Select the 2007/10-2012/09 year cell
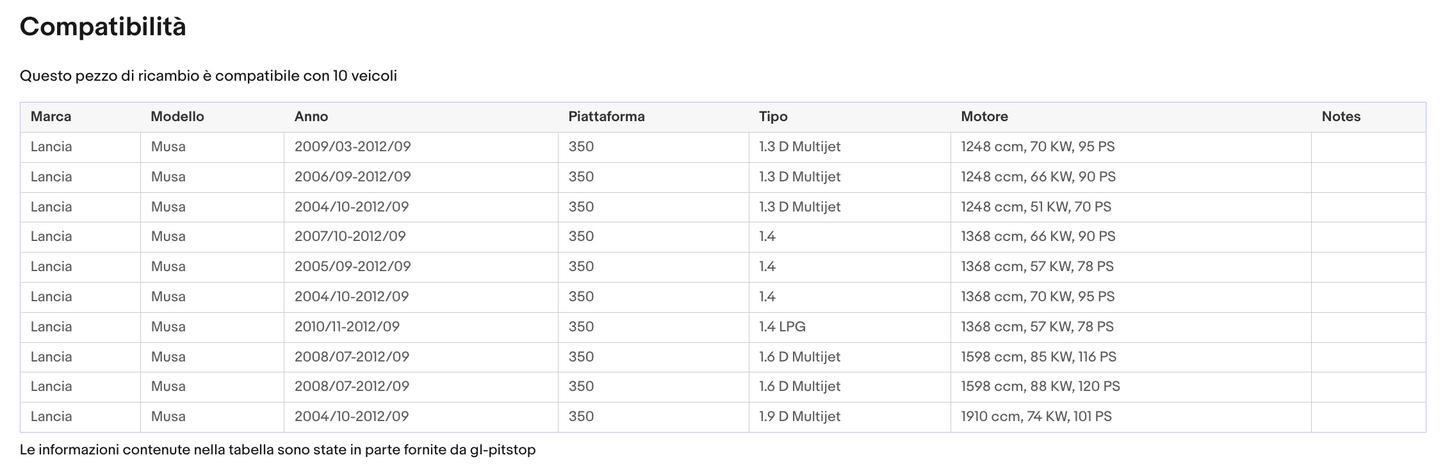Viewport: 1445px width, 473px height. click(350, 237)
